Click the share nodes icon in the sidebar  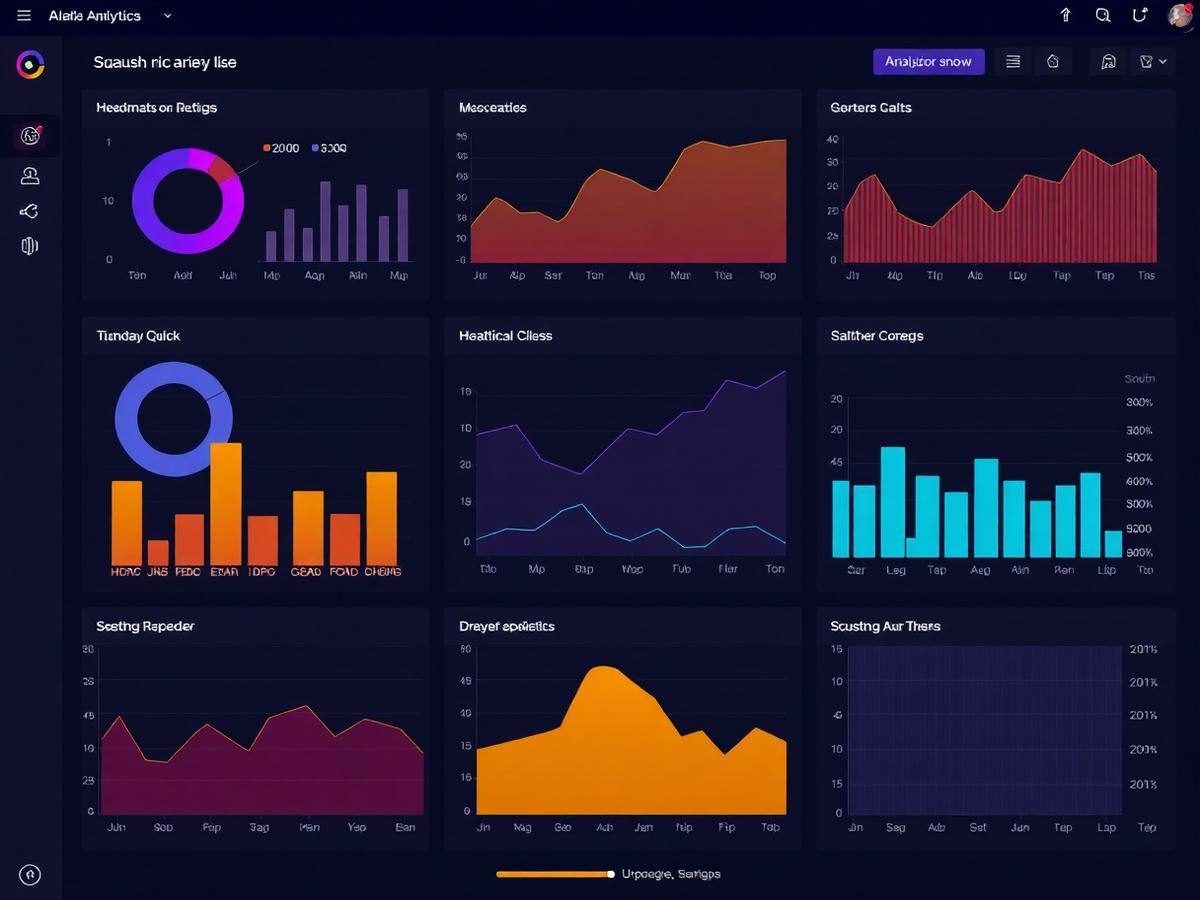(x=29, y=211)
